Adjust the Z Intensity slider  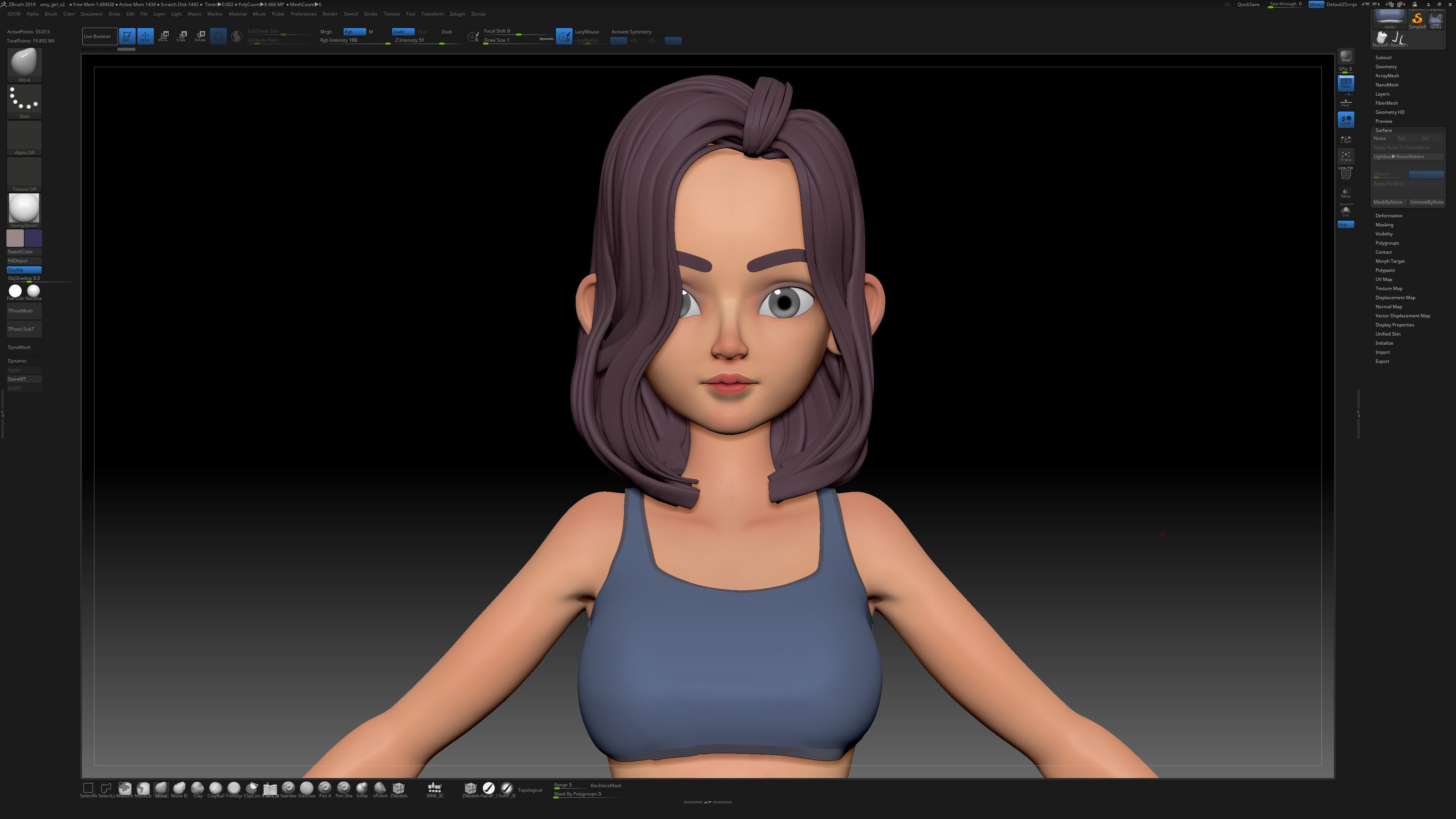428,40
